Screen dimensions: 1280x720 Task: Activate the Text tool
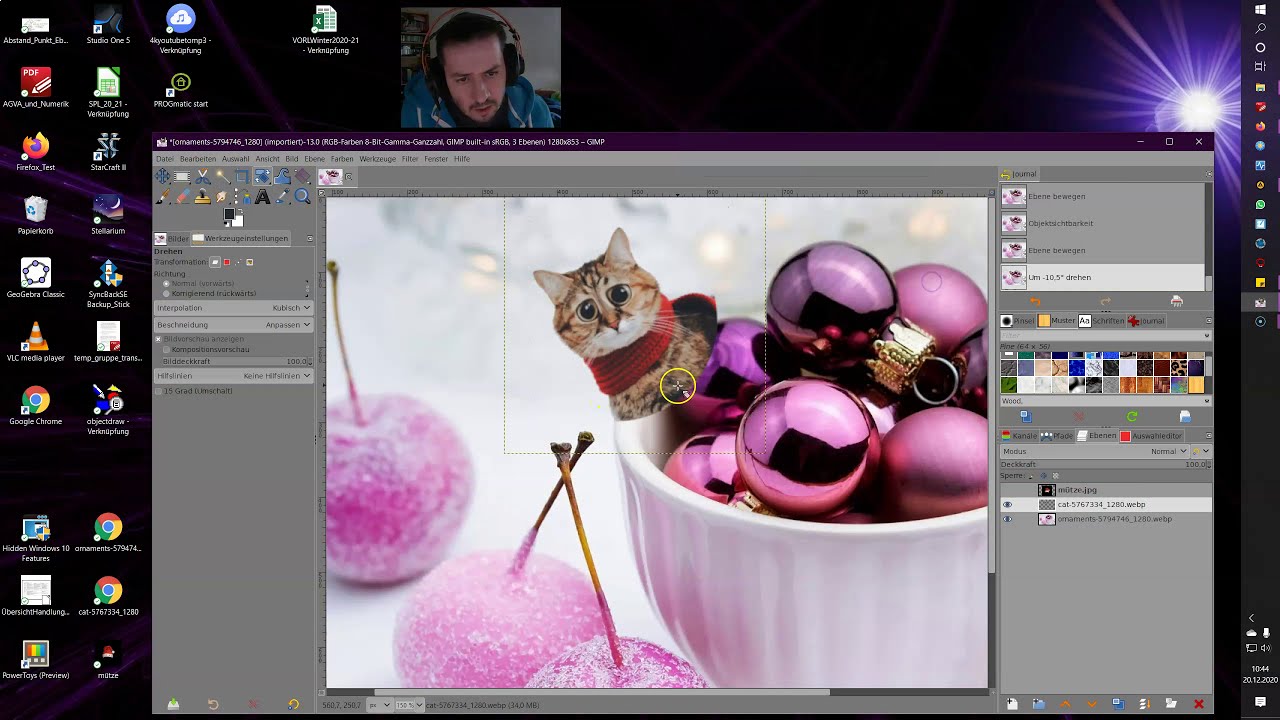(x=262, y=197)
